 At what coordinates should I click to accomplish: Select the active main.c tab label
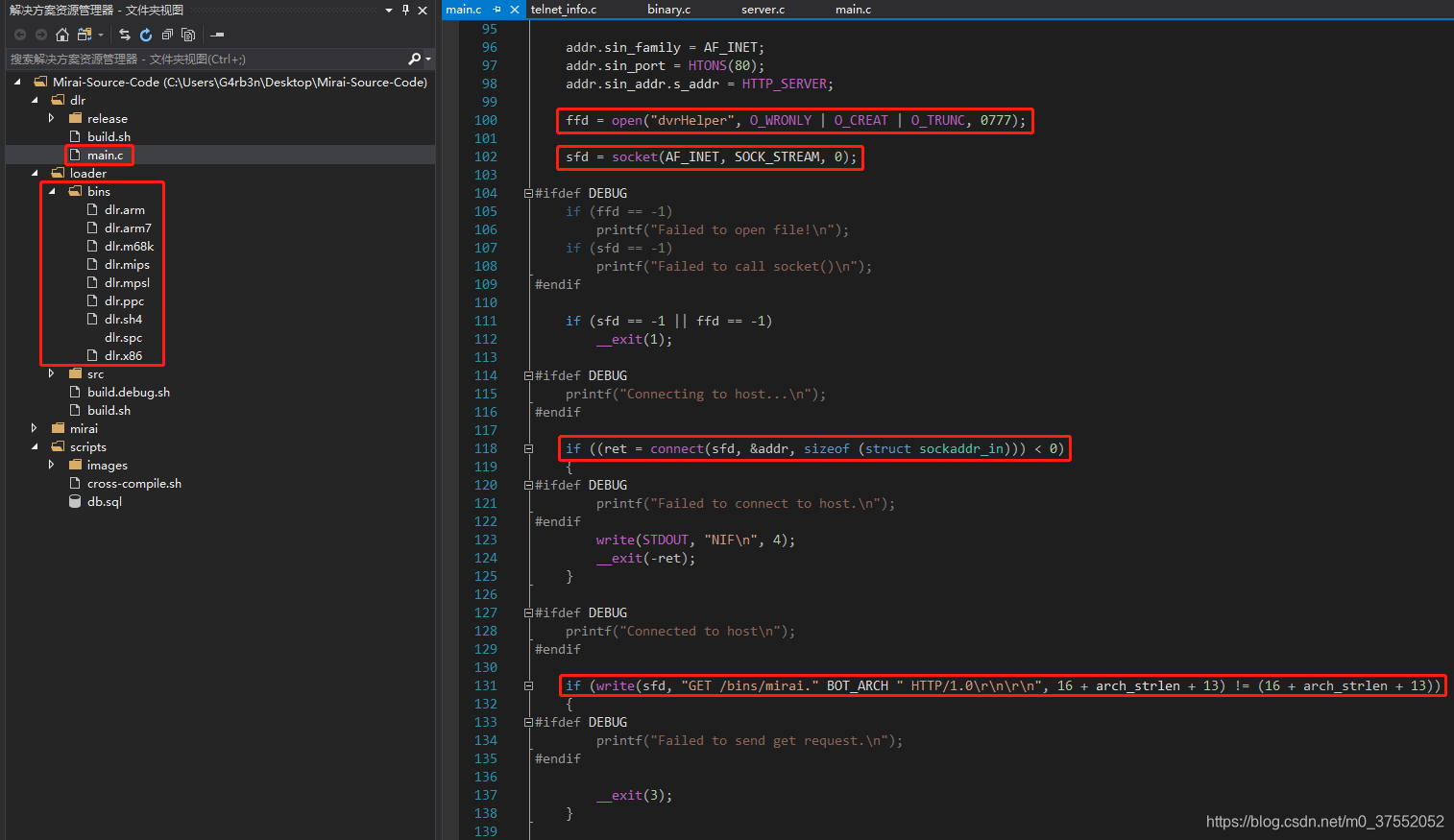click(x=464, y=10)
